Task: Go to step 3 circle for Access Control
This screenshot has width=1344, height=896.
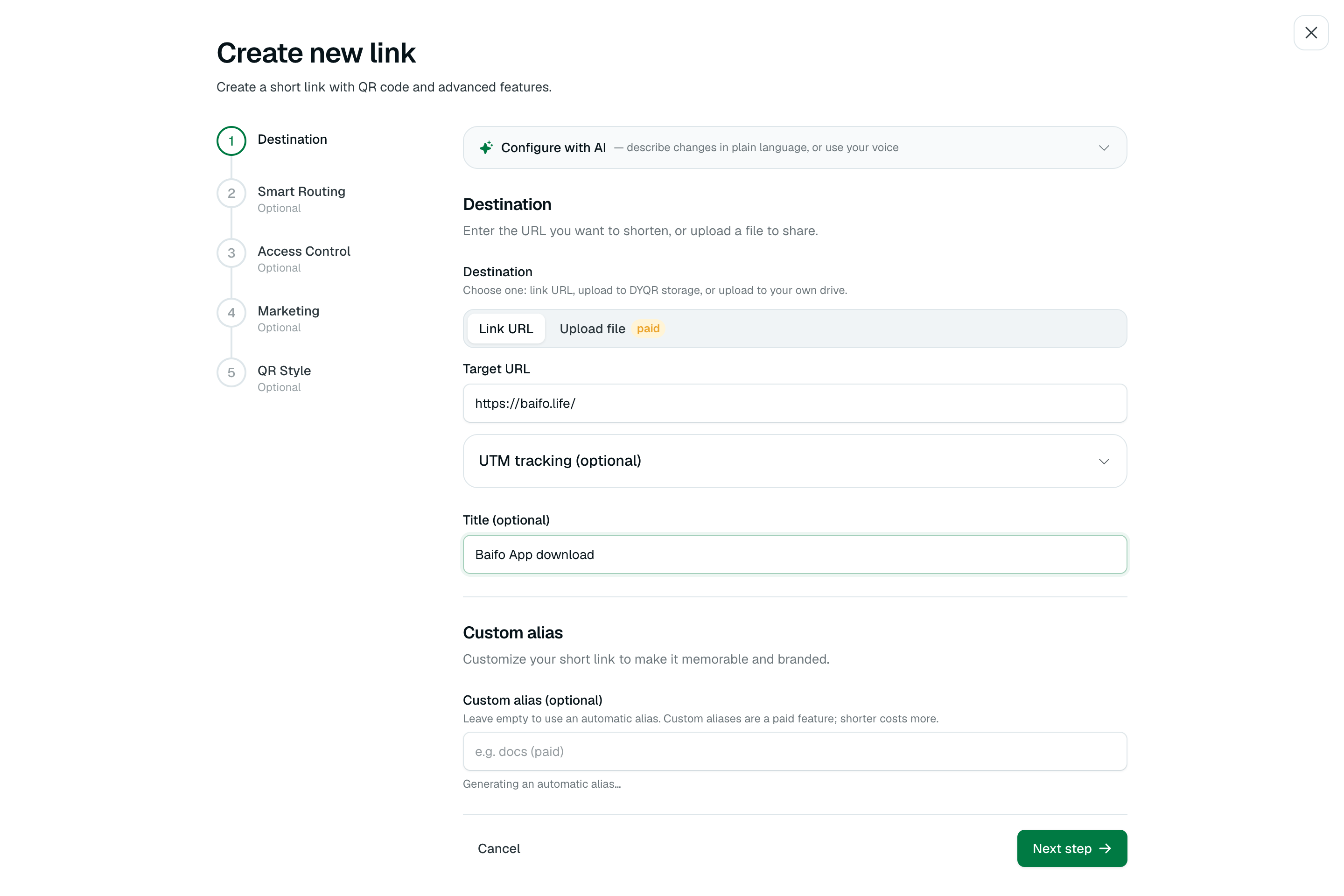Action: click(231, 253)
